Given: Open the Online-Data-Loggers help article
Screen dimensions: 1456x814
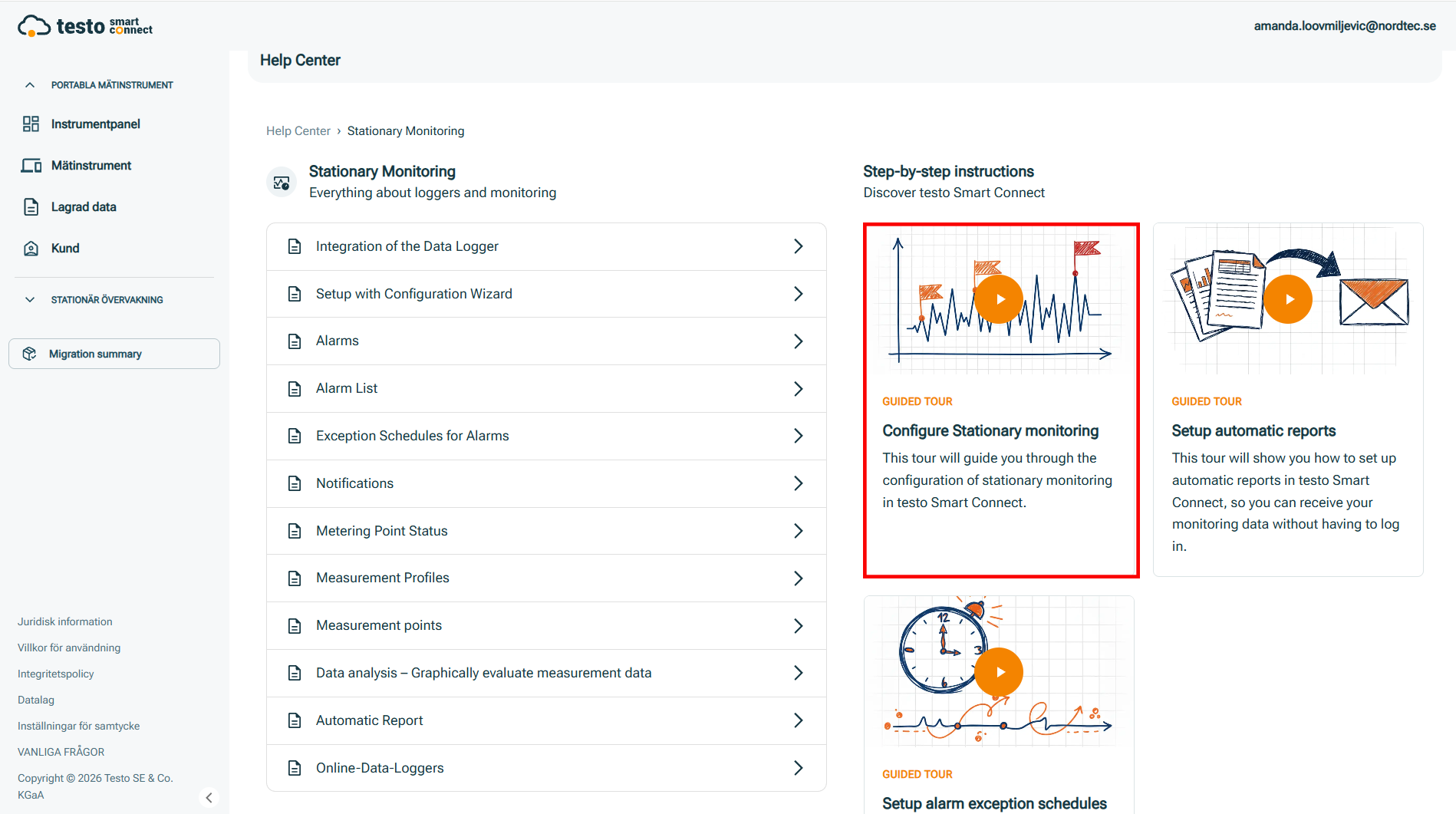Looking at the screenshot, I should tap(546, 768).
